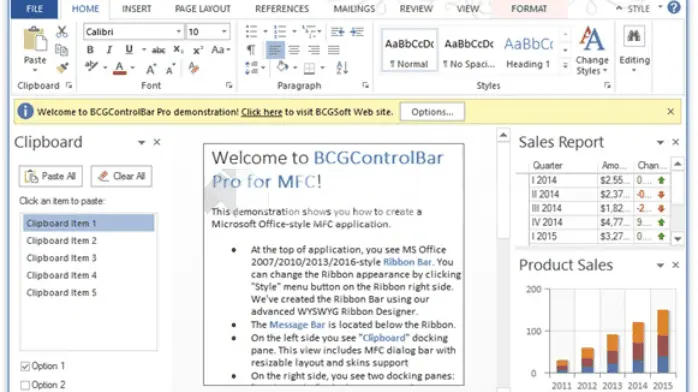Toggle bold formatting
Image resolution: width=698 pixels, height=392 pixels.
(90, 50)
